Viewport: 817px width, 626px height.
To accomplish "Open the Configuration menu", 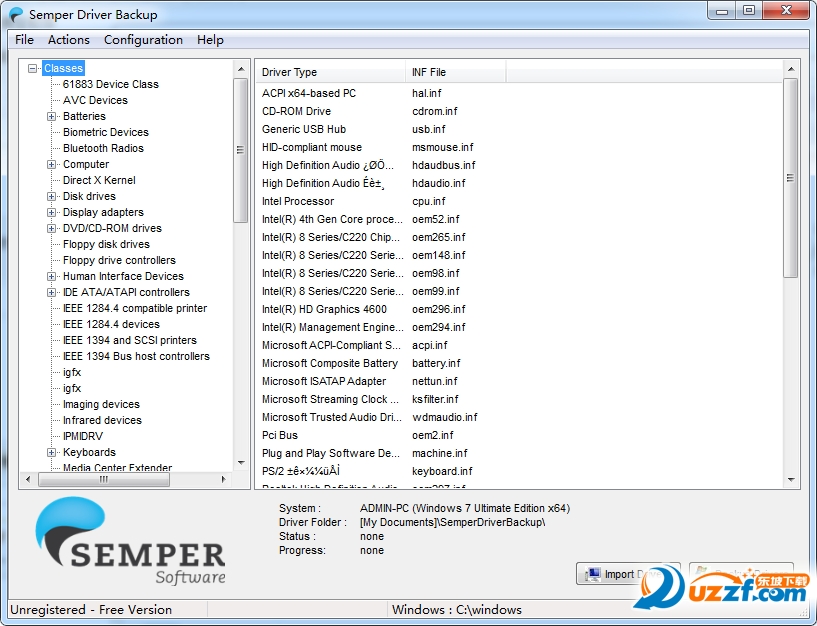I will tap(143, 40).
